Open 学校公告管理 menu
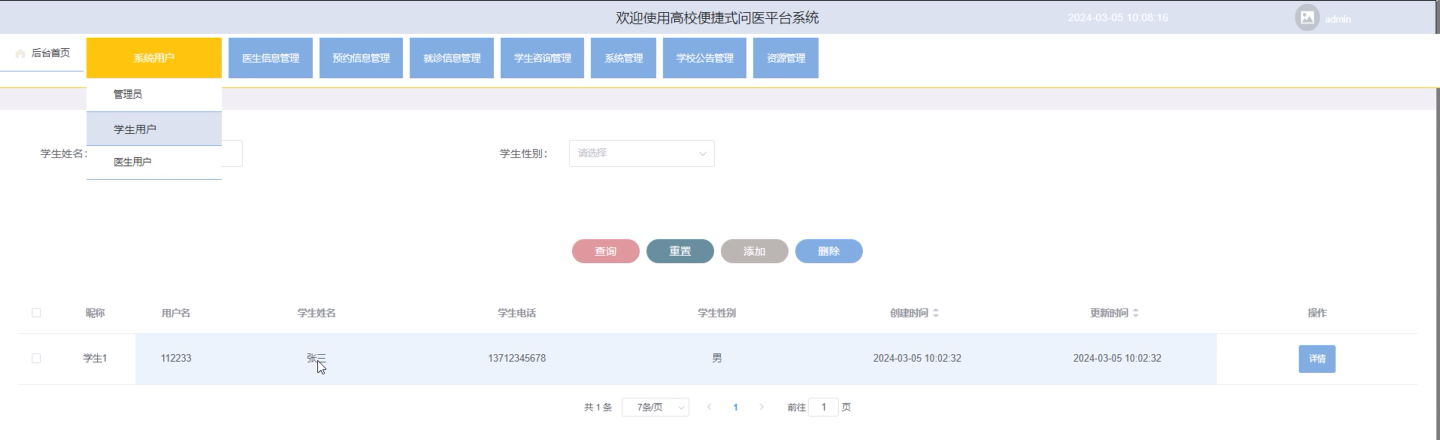 click(x=705, y=58)
